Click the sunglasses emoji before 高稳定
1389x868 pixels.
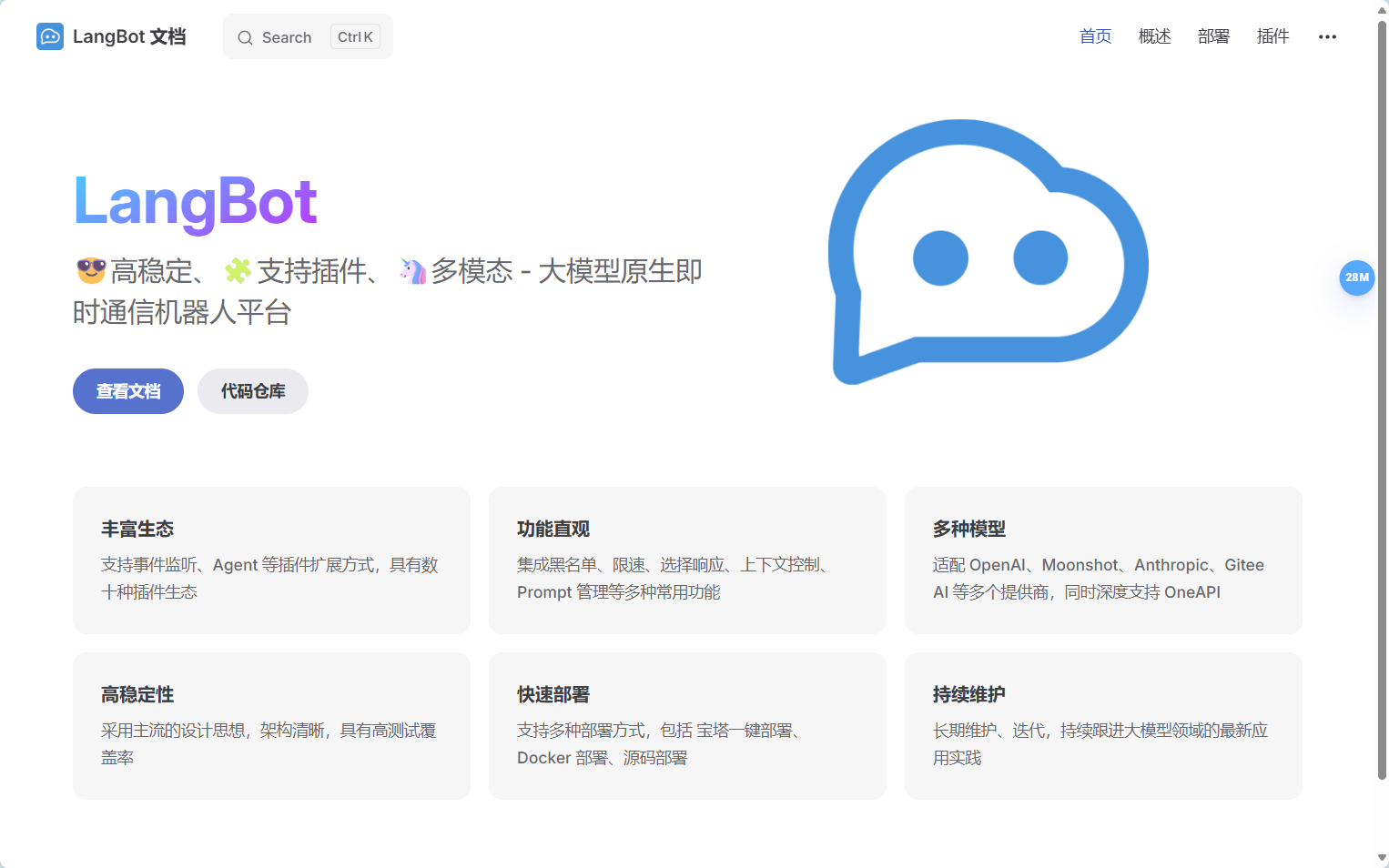pyautogui.click(x=91, y=270)
